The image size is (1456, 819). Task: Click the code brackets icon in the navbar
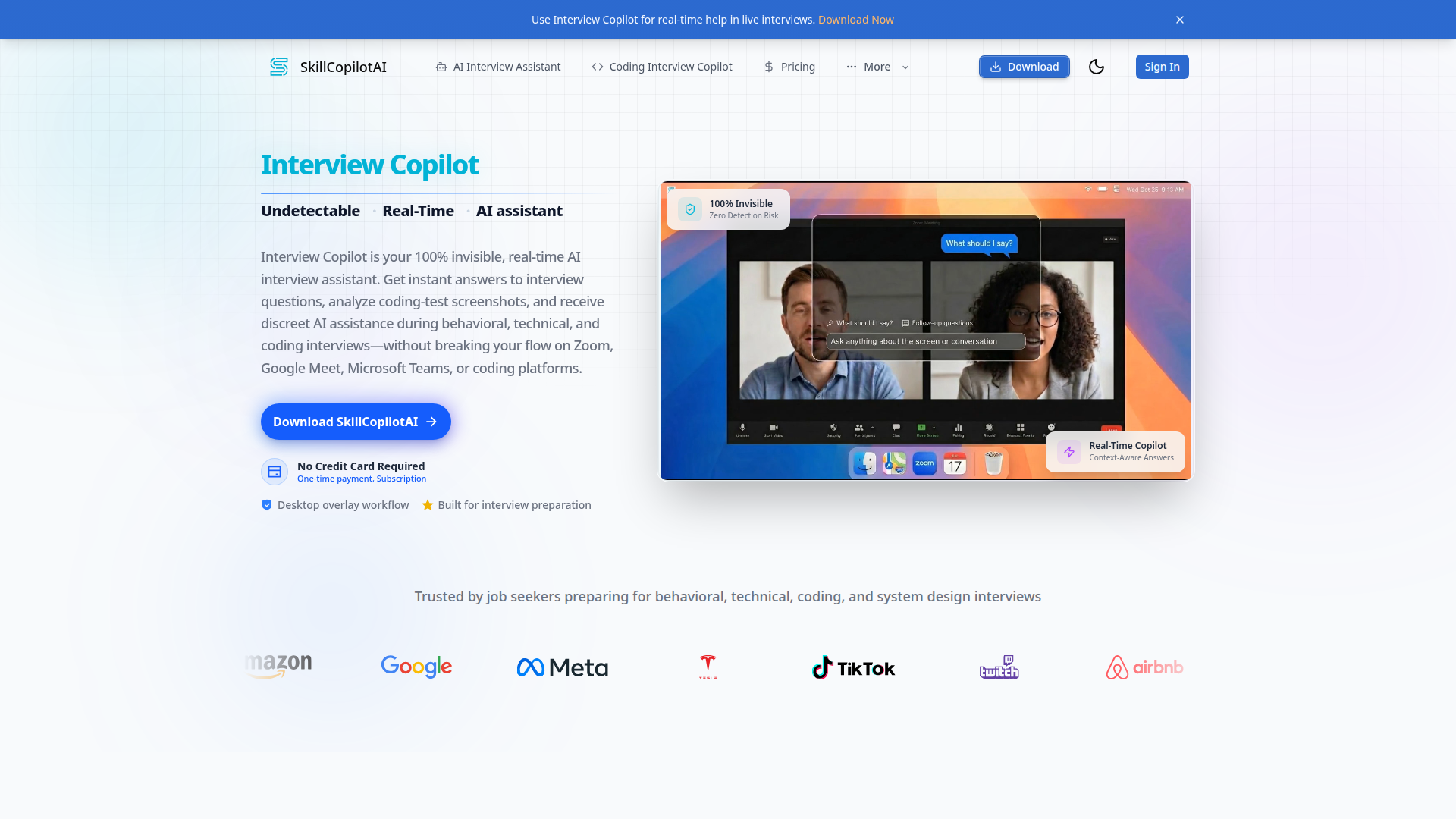pos(598,67)
